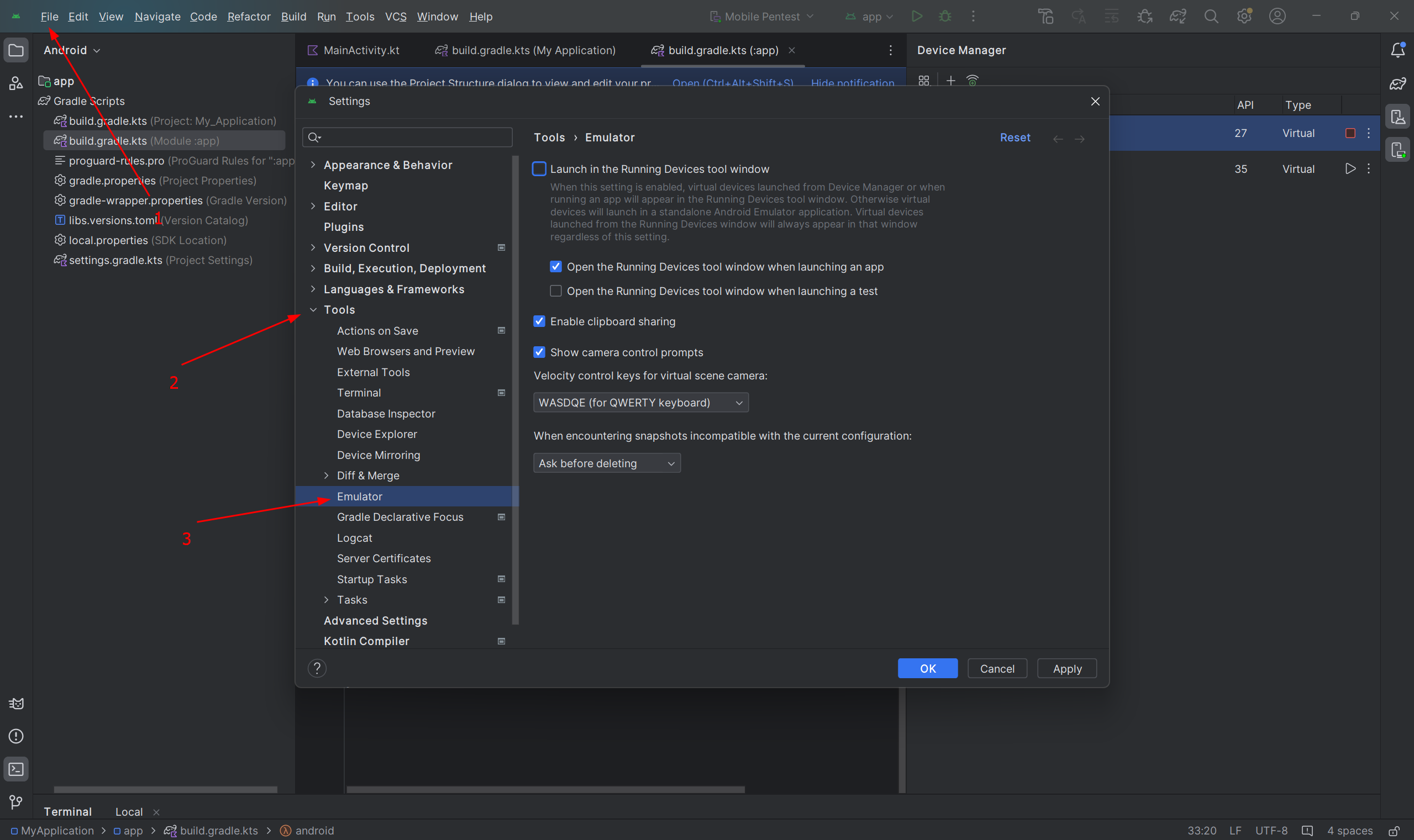Image resolution: width=1414 pixels, height=840 pixels.
Task: Expand Appearance & Behavior settings section
Action: coord(313,165)
